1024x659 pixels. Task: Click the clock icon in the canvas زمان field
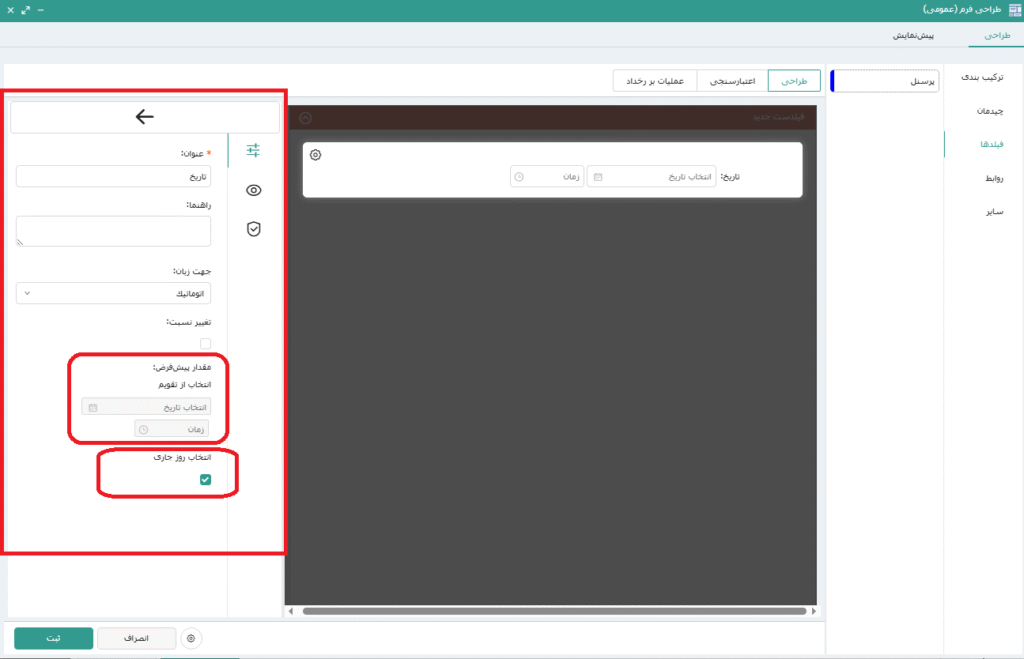[x=518, y=177]
